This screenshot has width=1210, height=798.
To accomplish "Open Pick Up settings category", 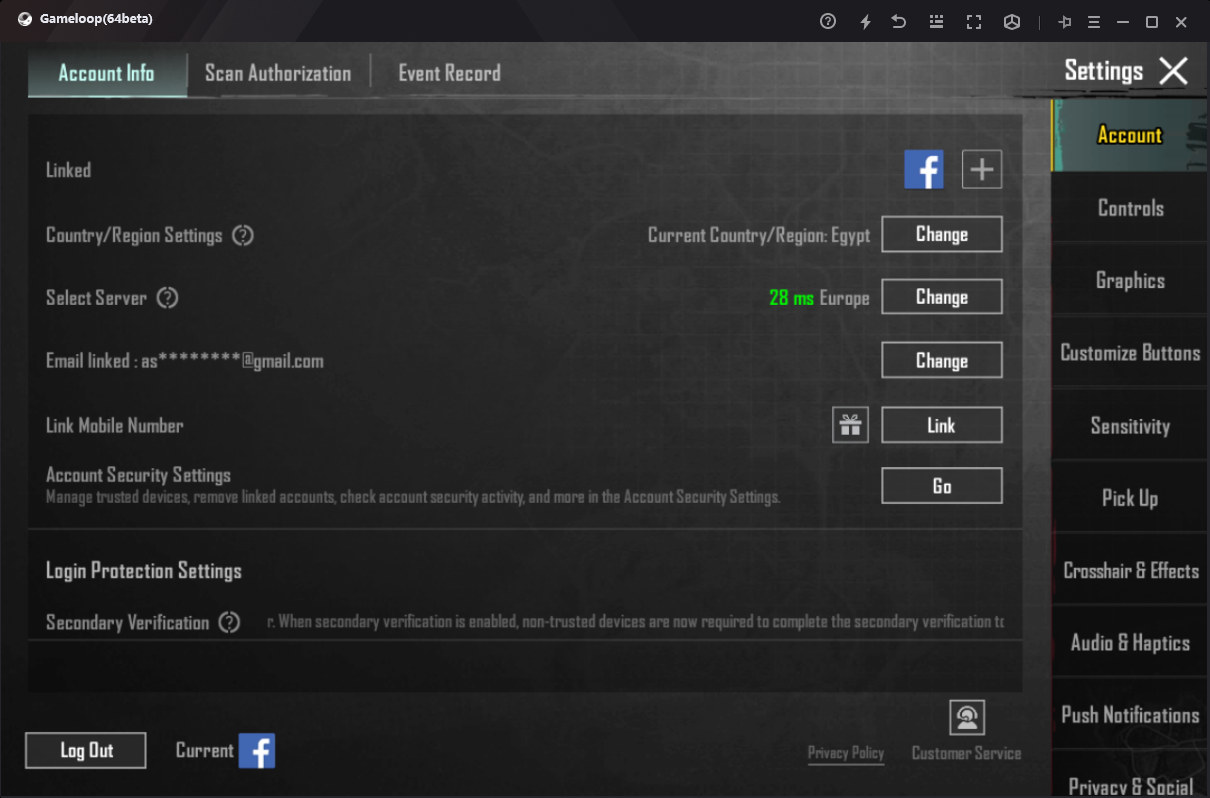I will click(x=1130, y=498).
